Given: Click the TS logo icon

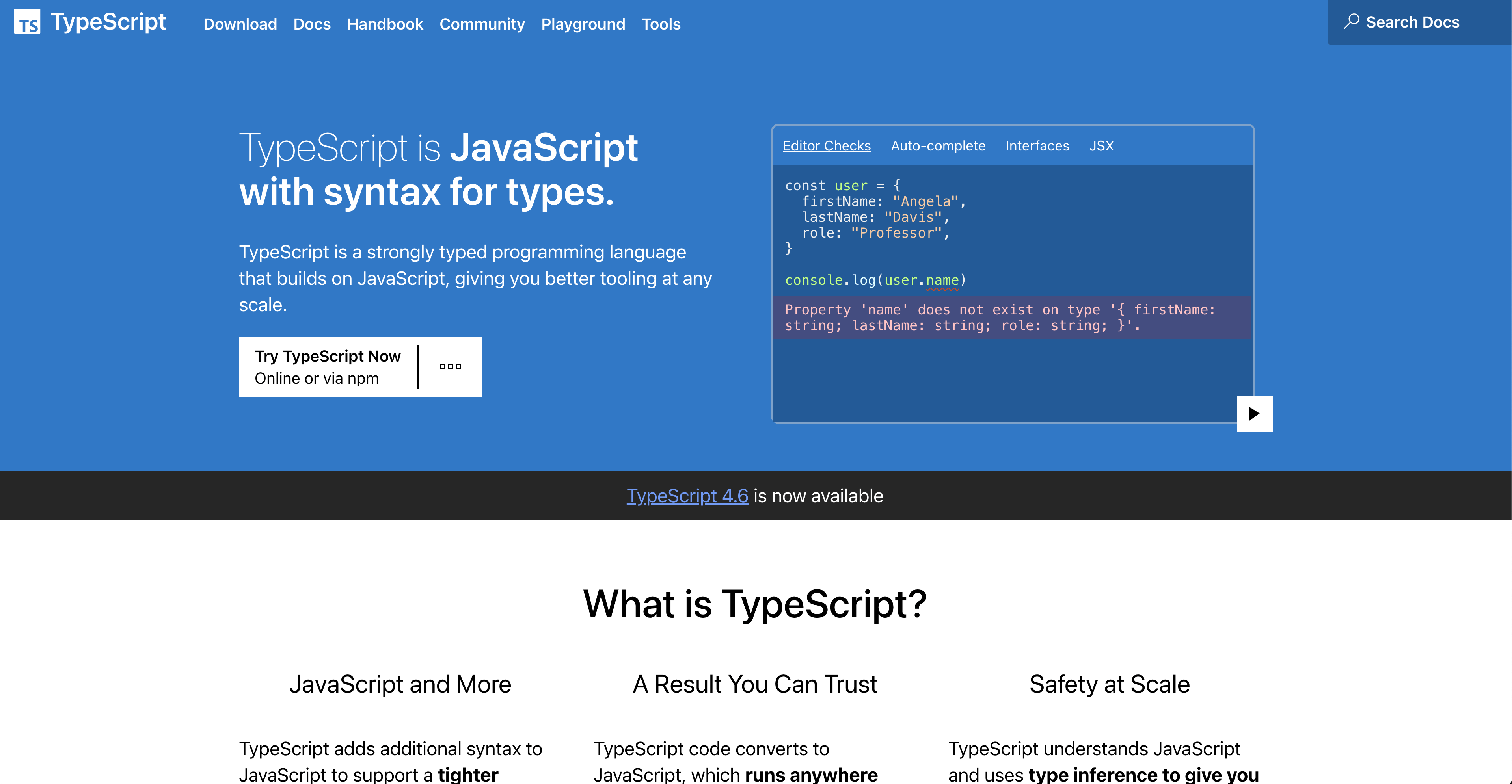Looking at the screenshot, I should [28, 23].
